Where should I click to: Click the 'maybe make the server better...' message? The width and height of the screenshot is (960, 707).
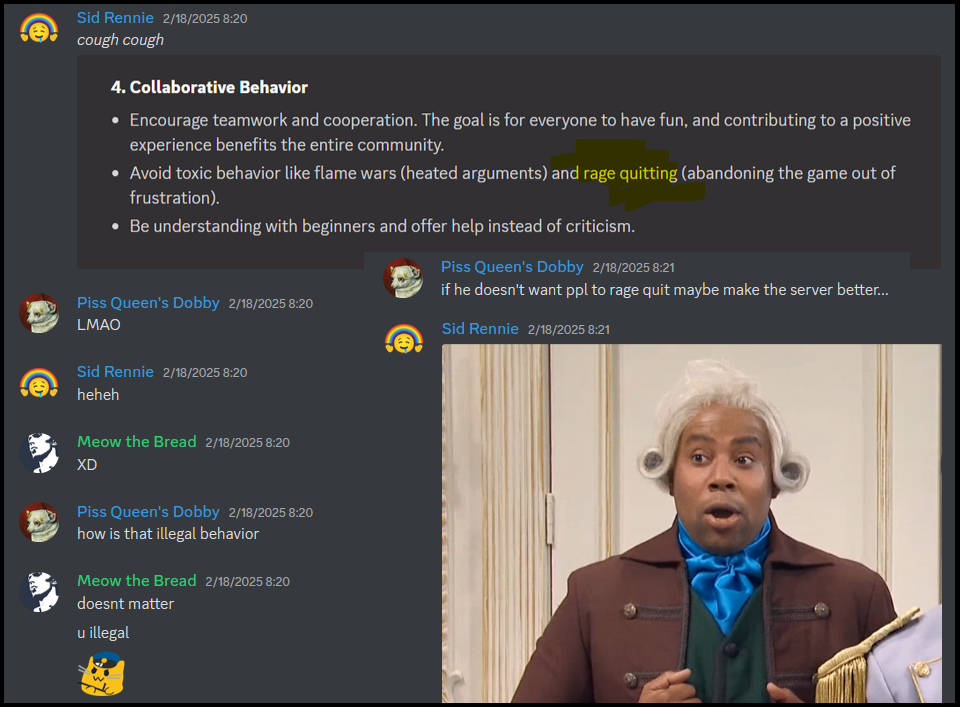[x=664, y=290]
